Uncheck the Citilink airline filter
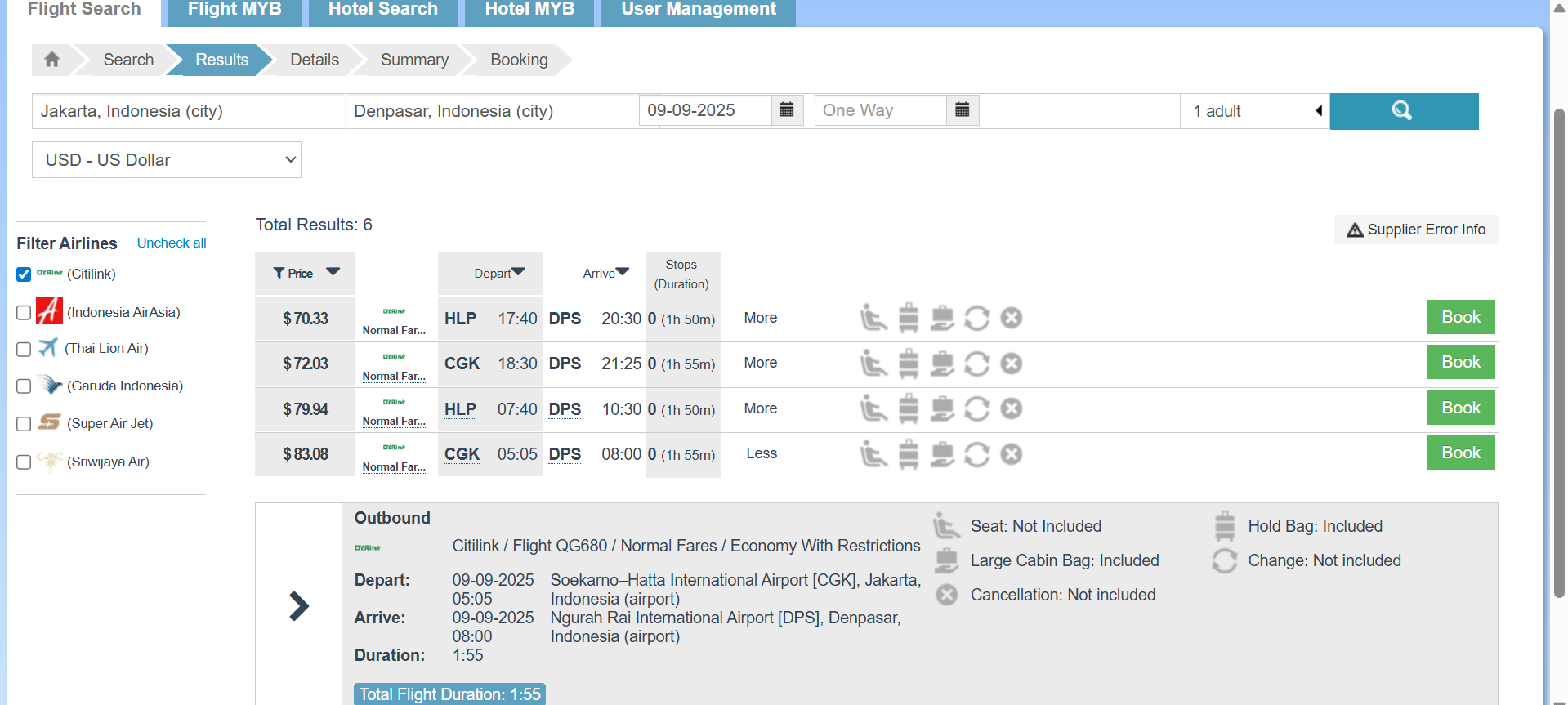1568x705 pixels. pyautogui.click(x=24, y=274)
